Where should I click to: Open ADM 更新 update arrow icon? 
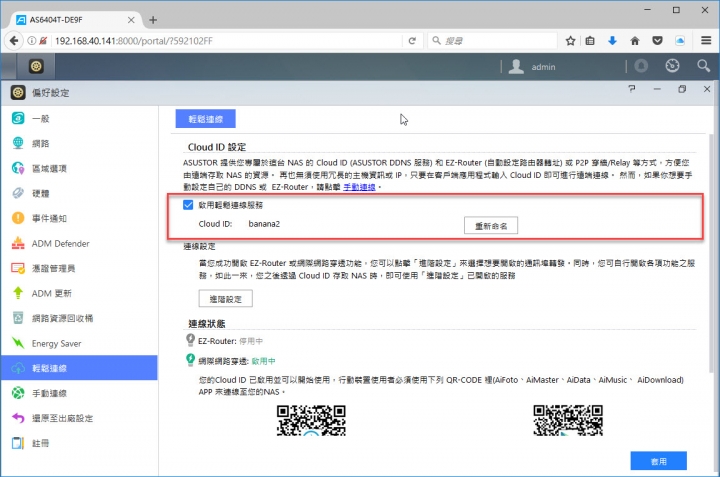18,293
